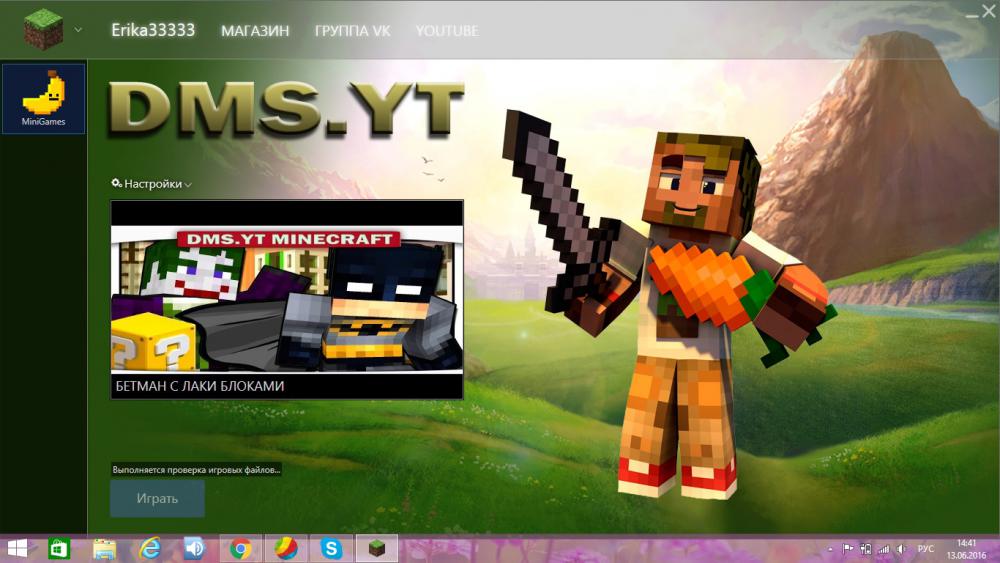Switch to Google Chrome in the taskbar

click(240, 548)
